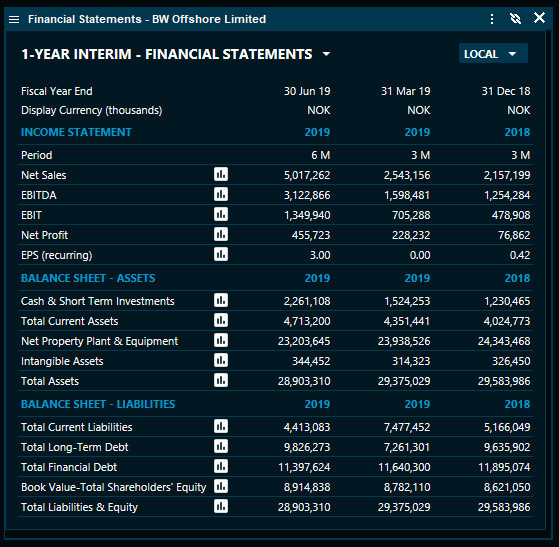Click the 31 Mar 19 column header

pyautogui.click(x=406, y=91)
